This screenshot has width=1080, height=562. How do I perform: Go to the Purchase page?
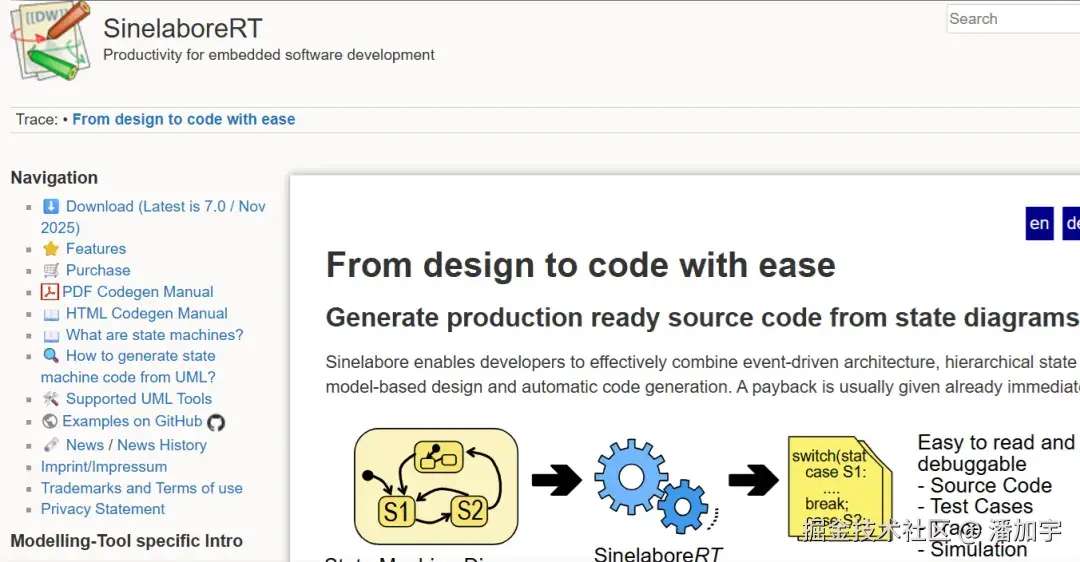98,270
